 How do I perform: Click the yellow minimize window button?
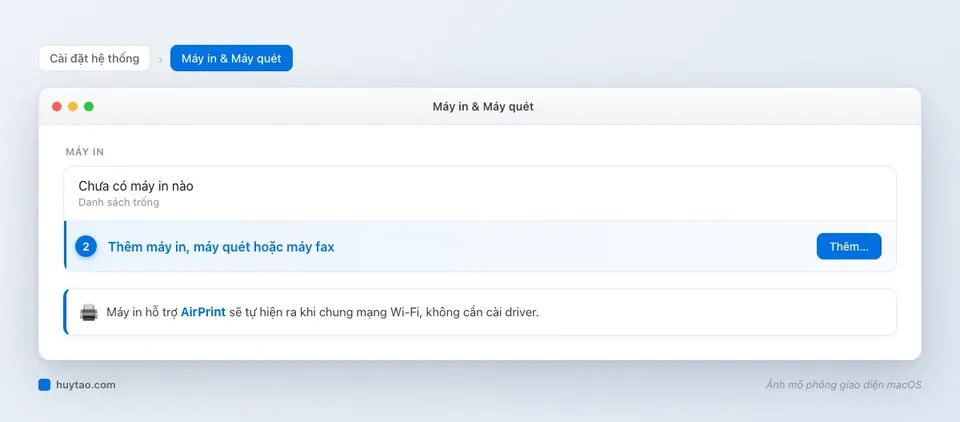(x=73, y=107)
